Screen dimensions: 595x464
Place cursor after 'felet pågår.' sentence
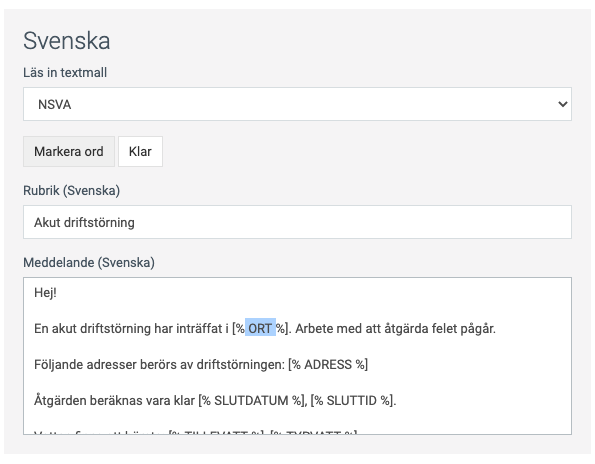click(x=496, y=329)
